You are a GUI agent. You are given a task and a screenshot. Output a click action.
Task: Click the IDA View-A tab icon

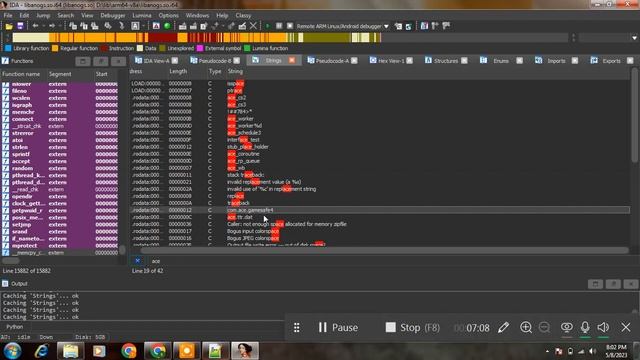(138, 60)
